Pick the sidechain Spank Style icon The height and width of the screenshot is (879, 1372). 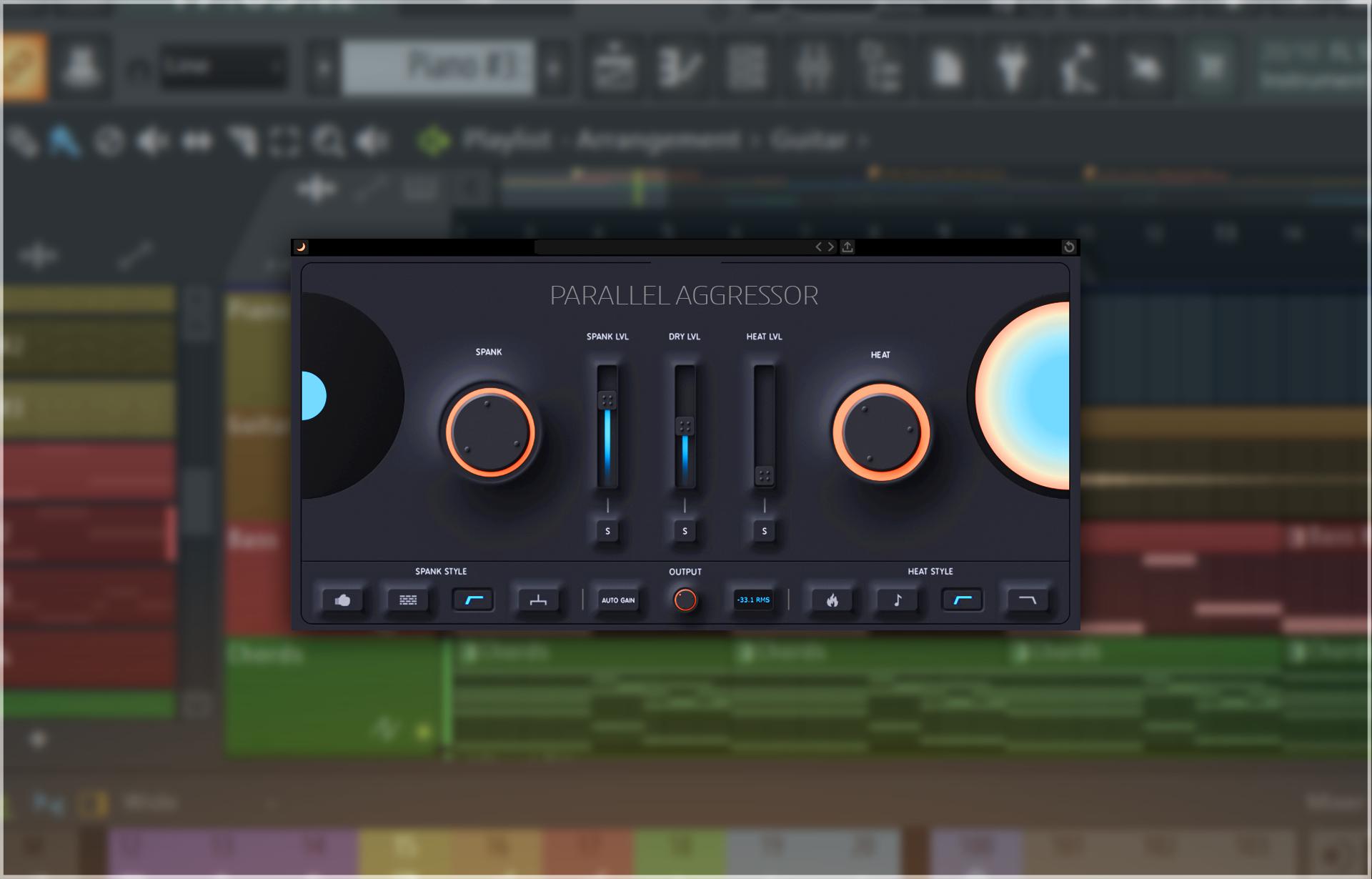click(x=538, y=600)
